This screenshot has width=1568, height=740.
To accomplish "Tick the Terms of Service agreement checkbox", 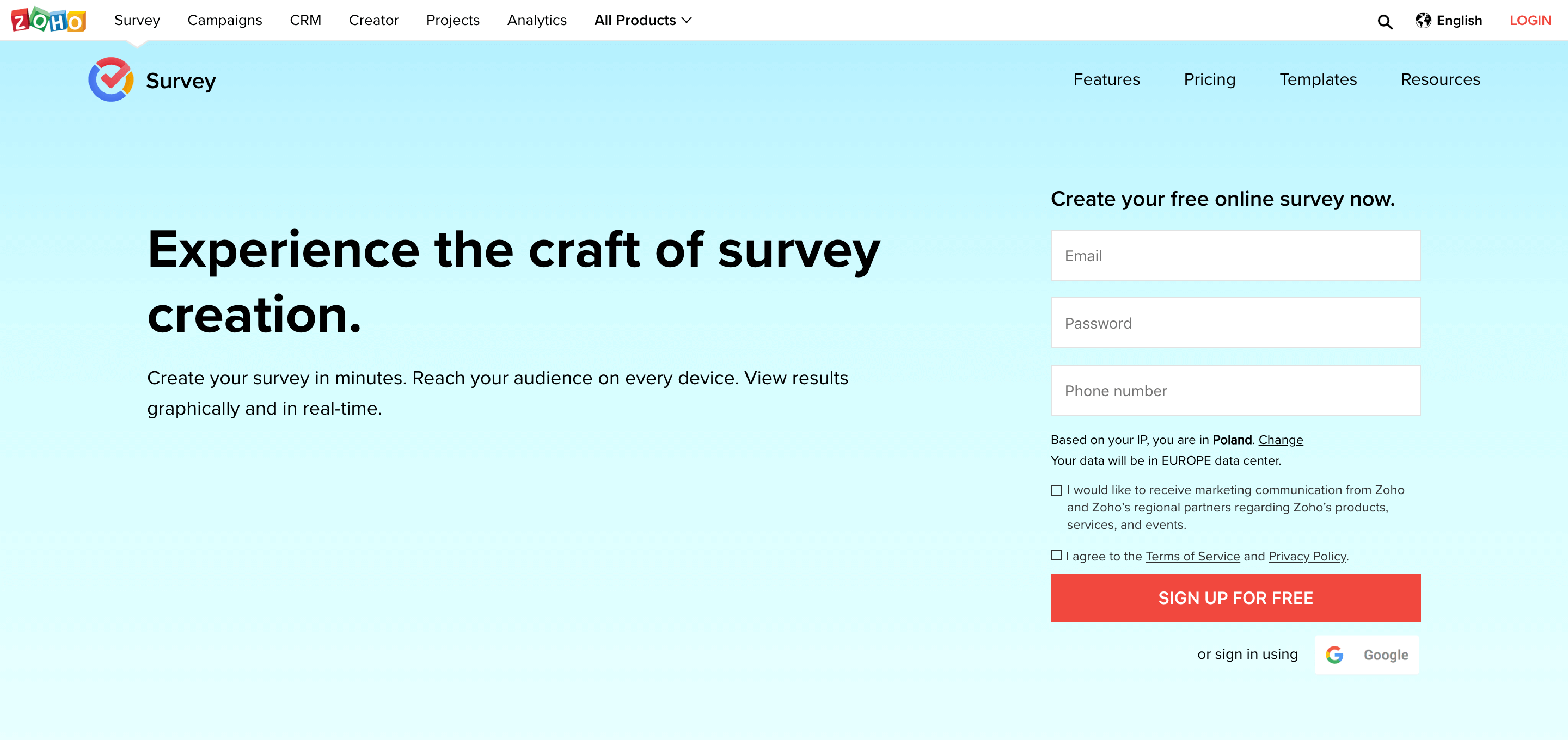I will pos(1056,555).
